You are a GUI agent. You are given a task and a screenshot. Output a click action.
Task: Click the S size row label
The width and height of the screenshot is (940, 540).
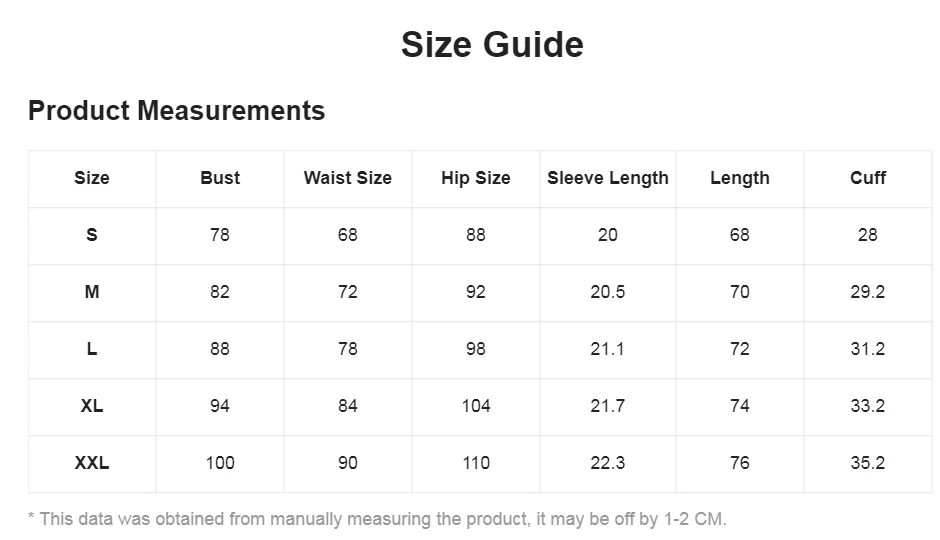pos(92,235)
